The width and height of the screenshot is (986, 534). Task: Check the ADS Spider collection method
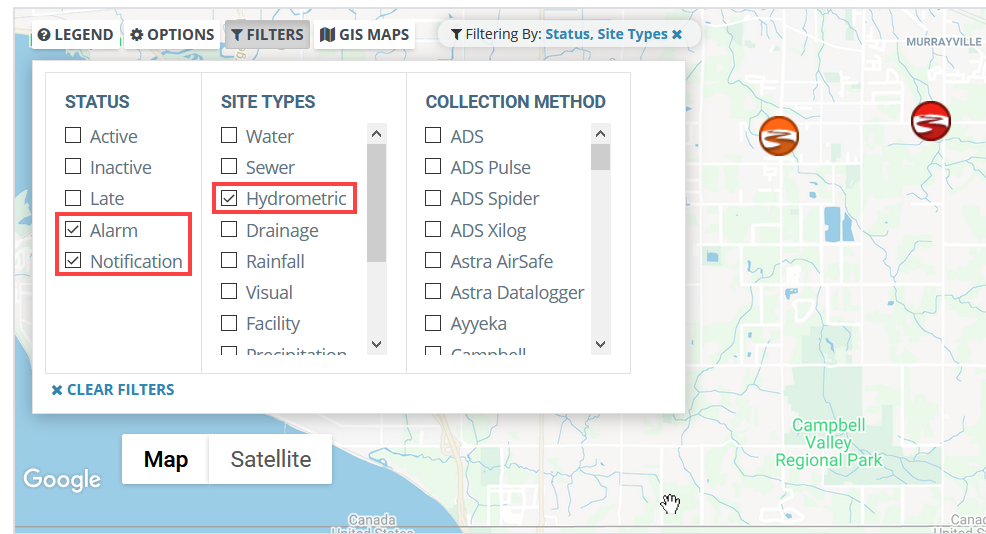(x=433, y=198)
